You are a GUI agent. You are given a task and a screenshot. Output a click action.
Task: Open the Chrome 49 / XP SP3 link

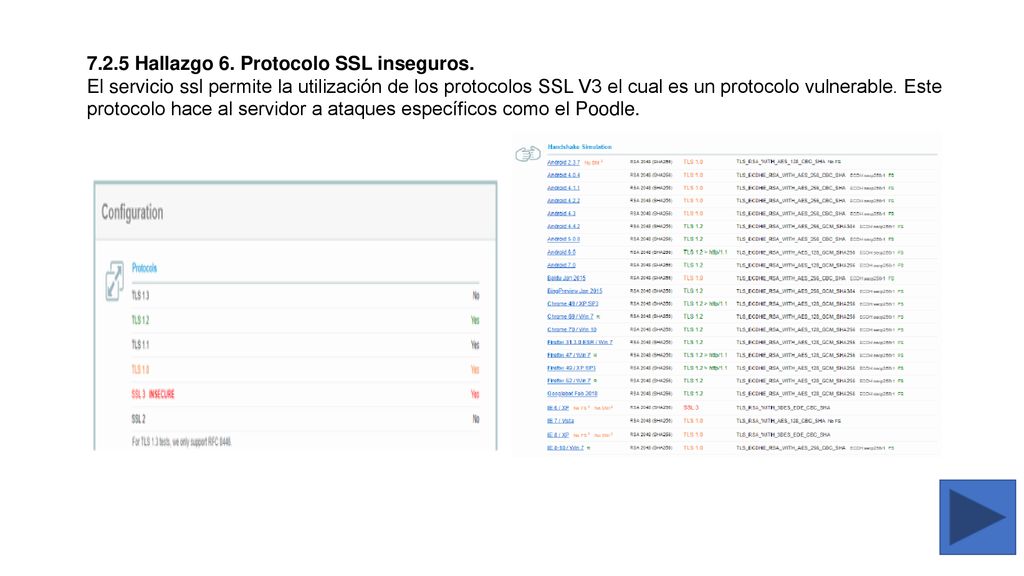pos(572,304)
